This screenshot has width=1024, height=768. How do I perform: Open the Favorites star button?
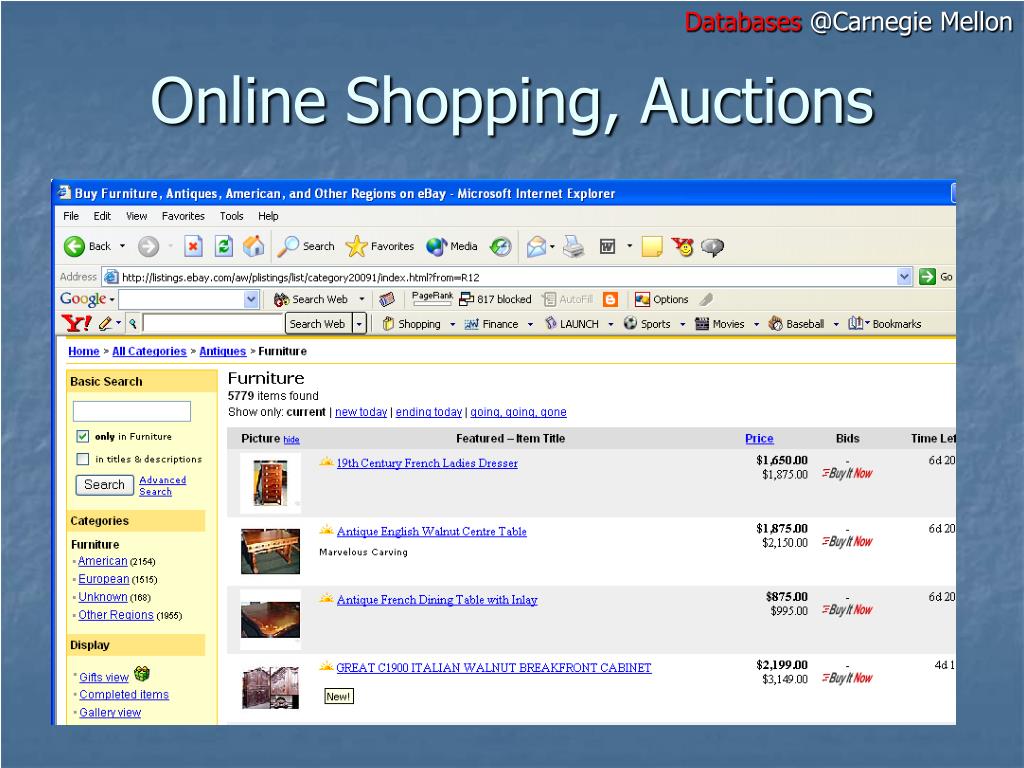click(379, 246)
